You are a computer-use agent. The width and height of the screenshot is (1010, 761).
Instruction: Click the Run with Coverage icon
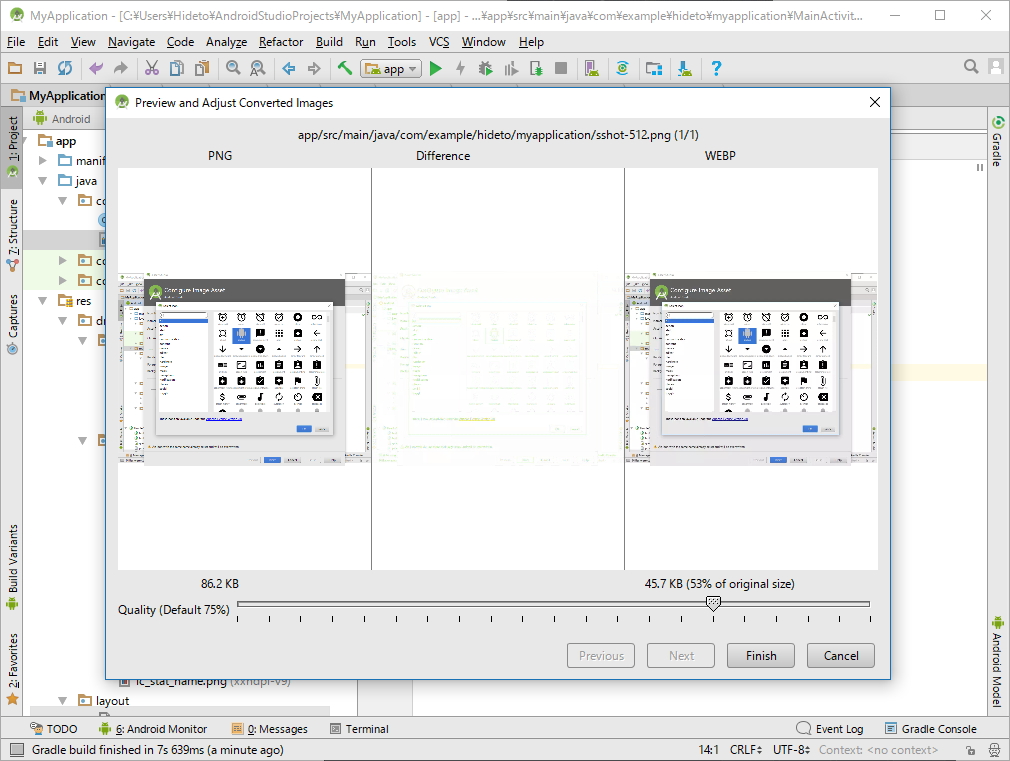coord(511,68)
